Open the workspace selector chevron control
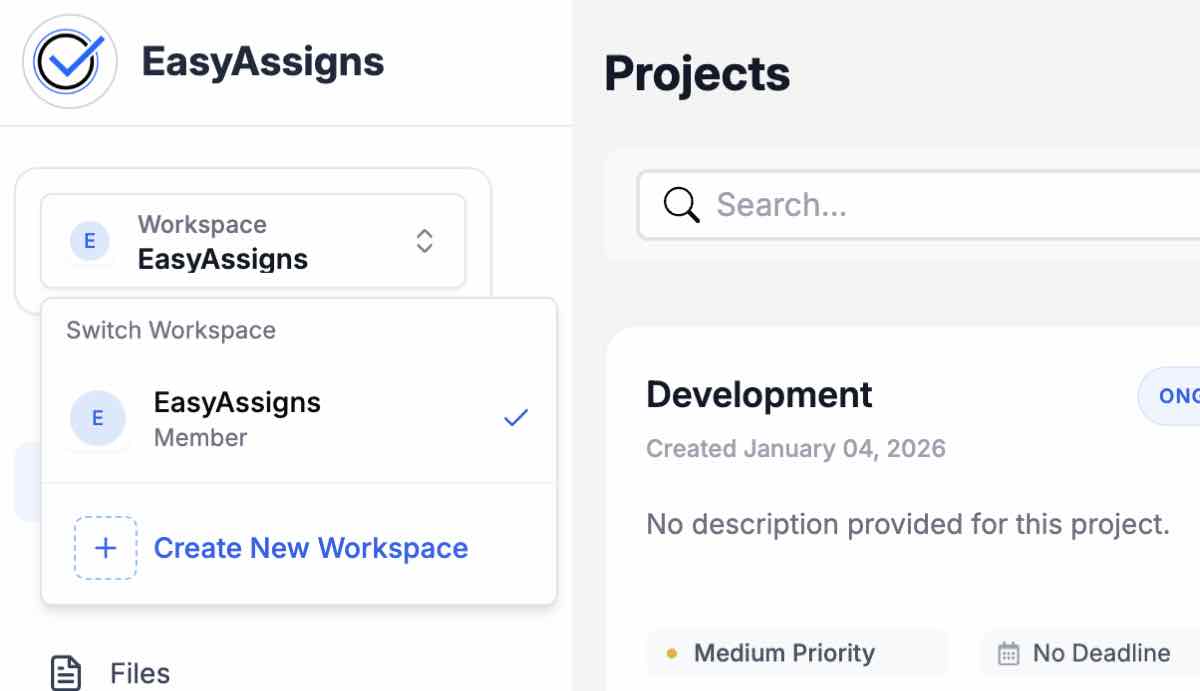 [x=424, y=241]
